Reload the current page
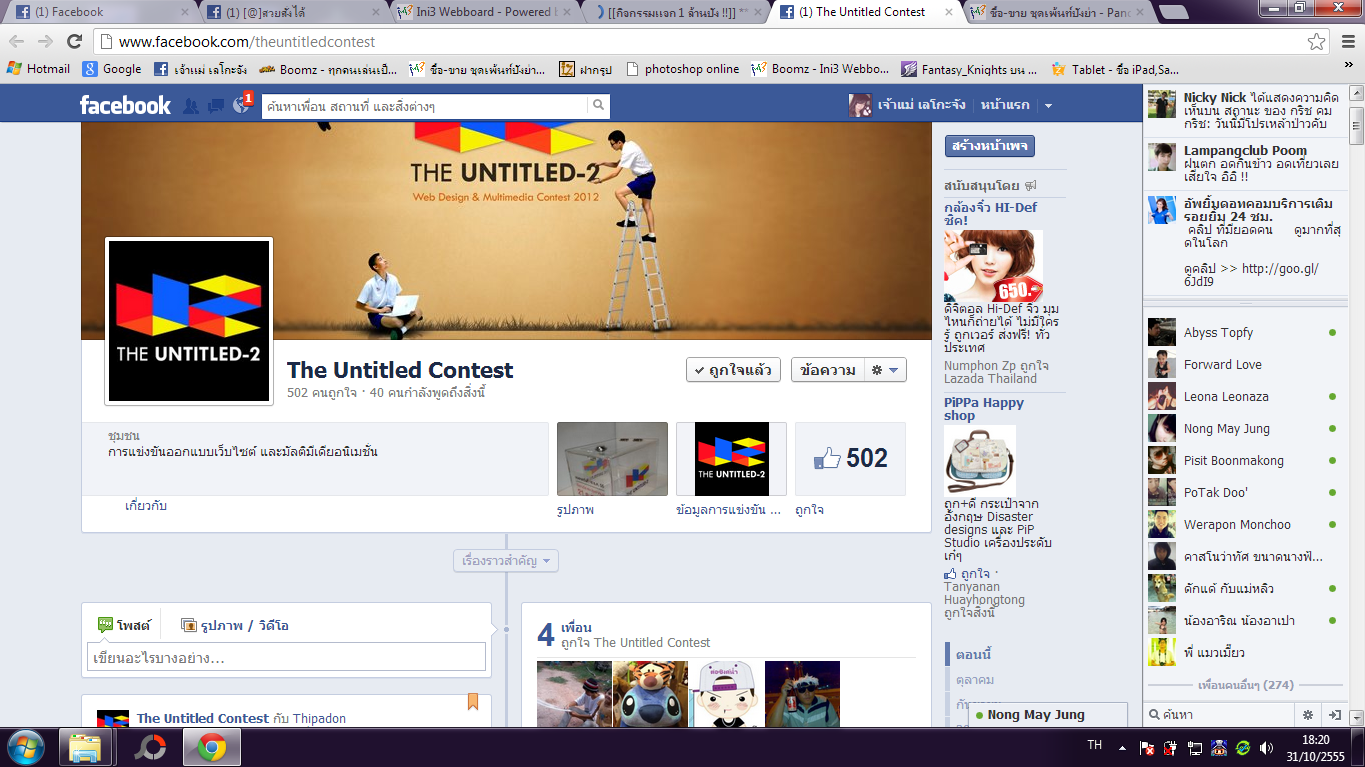Screen dimensions: 1365x767 click(x=74, y=42)
